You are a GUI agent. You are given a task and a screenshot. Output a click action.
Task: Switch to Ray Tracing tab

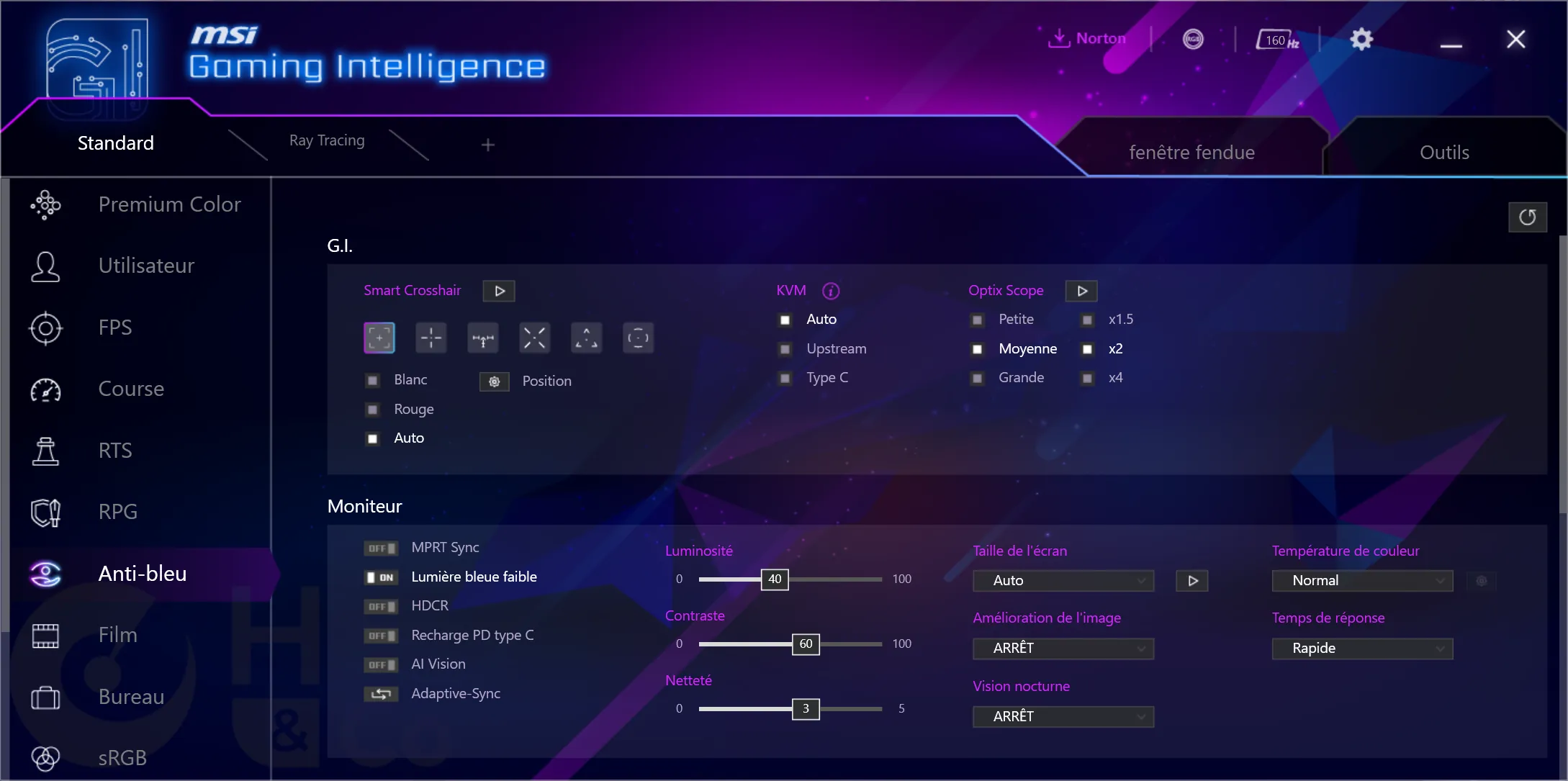[x=327, y=140]
